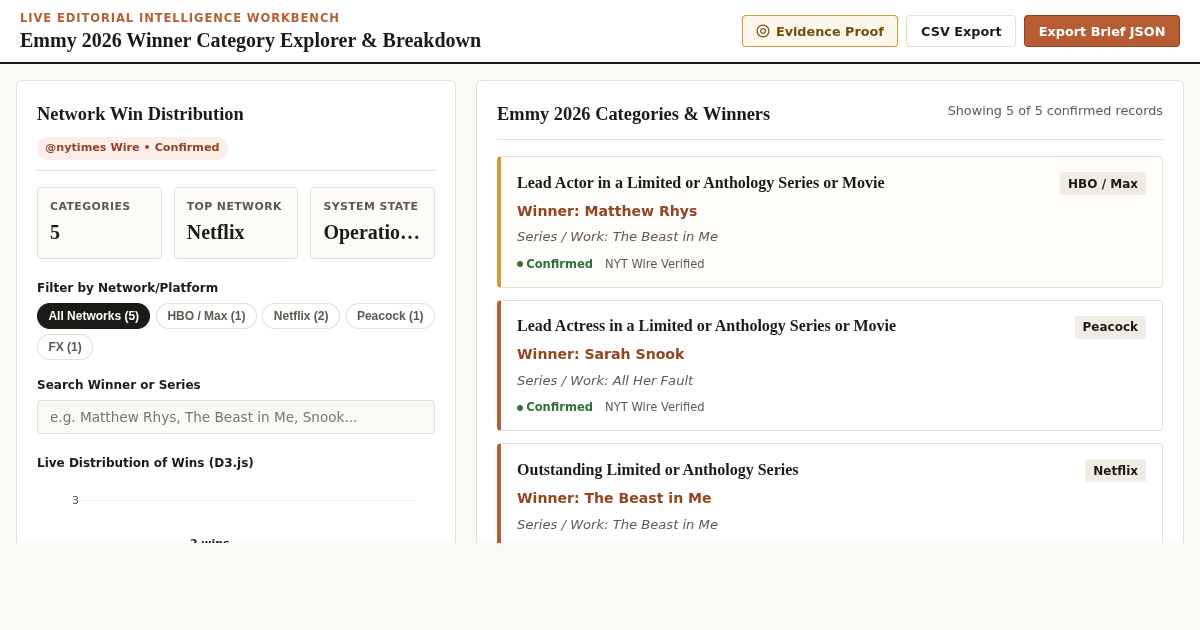
Task: Click the CSV Export button
Action: pyautogui.click(x=961, y=31)
